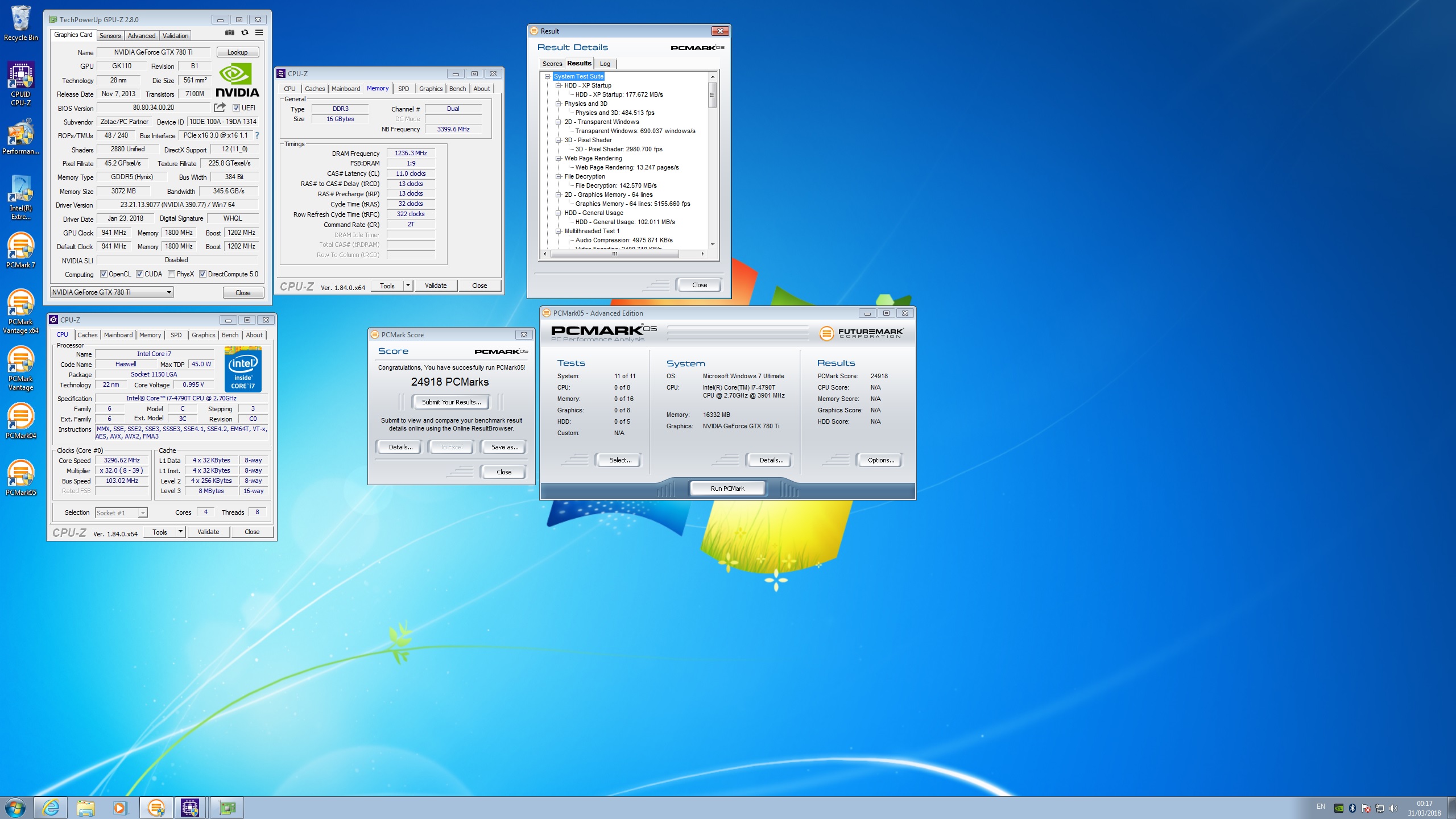This screenshot has width=1456, height=819.
Task: Click the BIOS export share icon in GPU-Z
Action: 220,107
